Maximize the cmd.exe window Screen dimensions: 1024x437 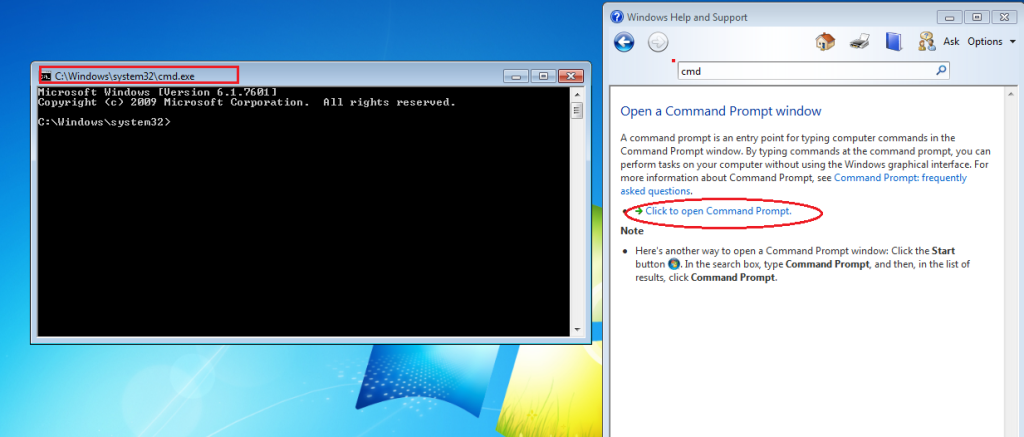click(543, 76)
